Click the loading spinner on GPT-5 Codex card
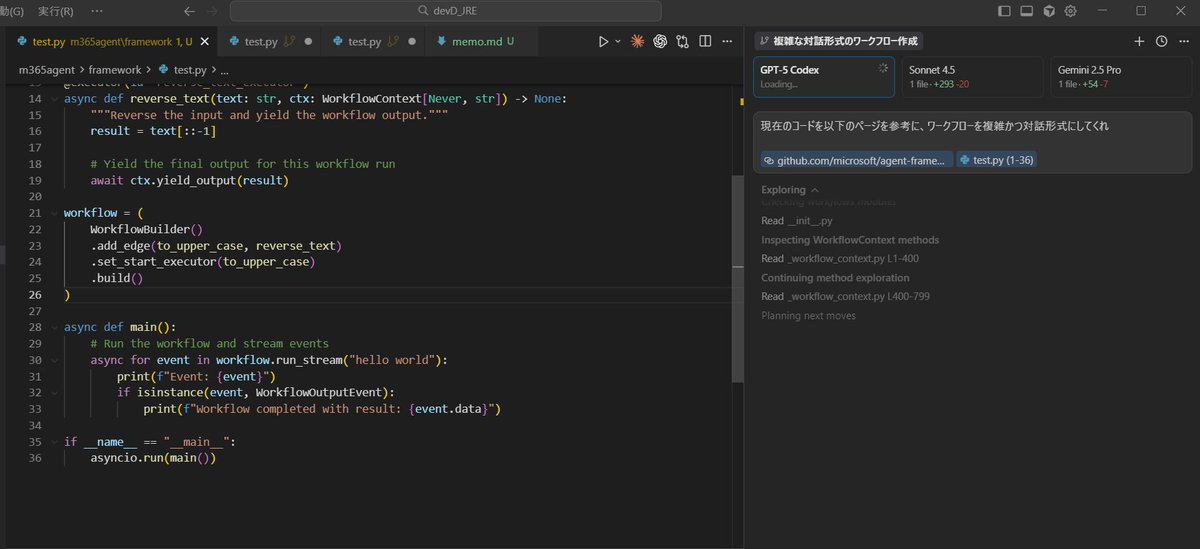The image size is (1200, 549). (x=882, y=68)
